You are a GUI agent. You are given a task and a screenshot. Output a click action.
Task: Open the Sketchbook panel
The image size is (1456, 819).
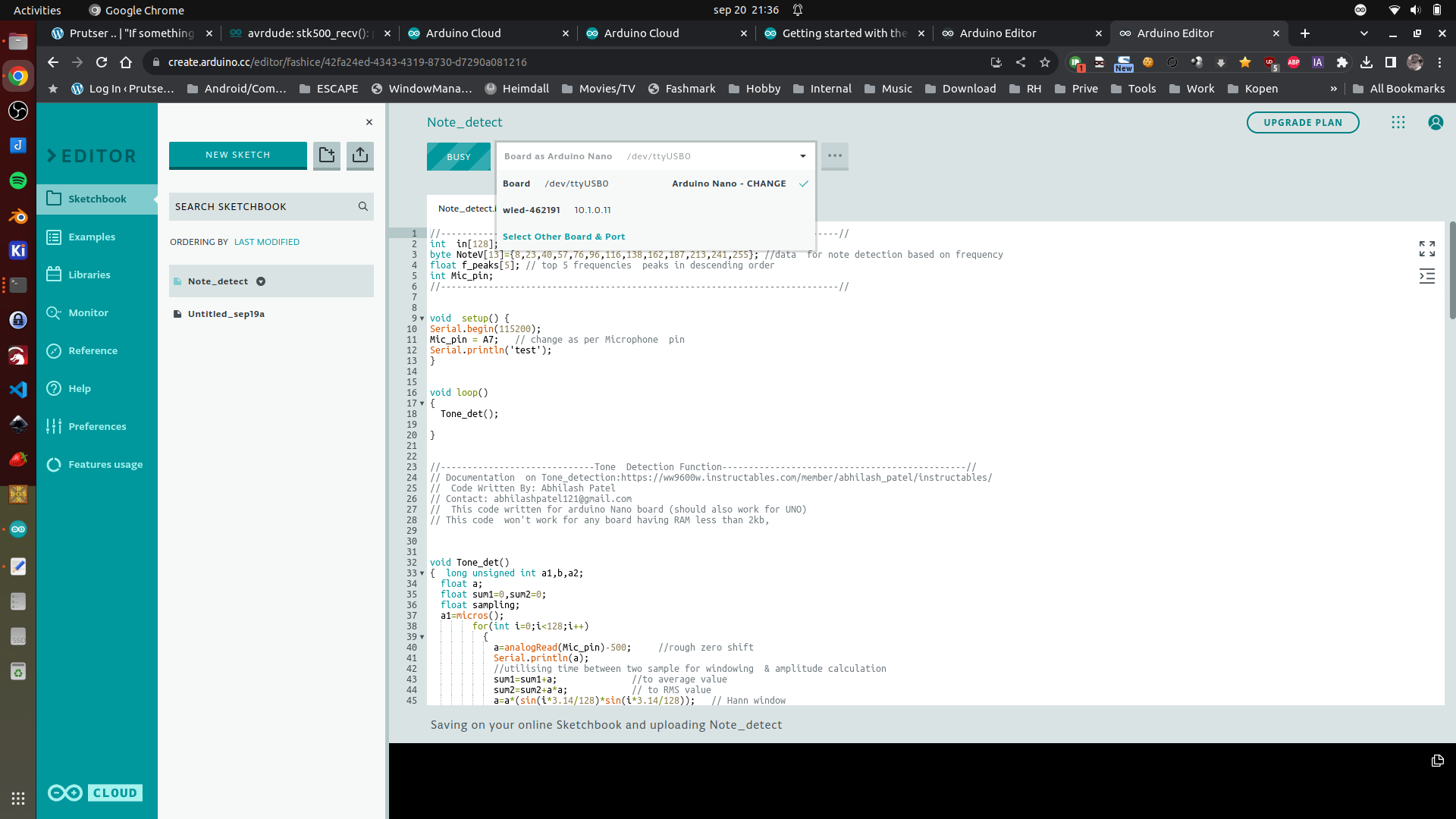click(x=97, y=199)
